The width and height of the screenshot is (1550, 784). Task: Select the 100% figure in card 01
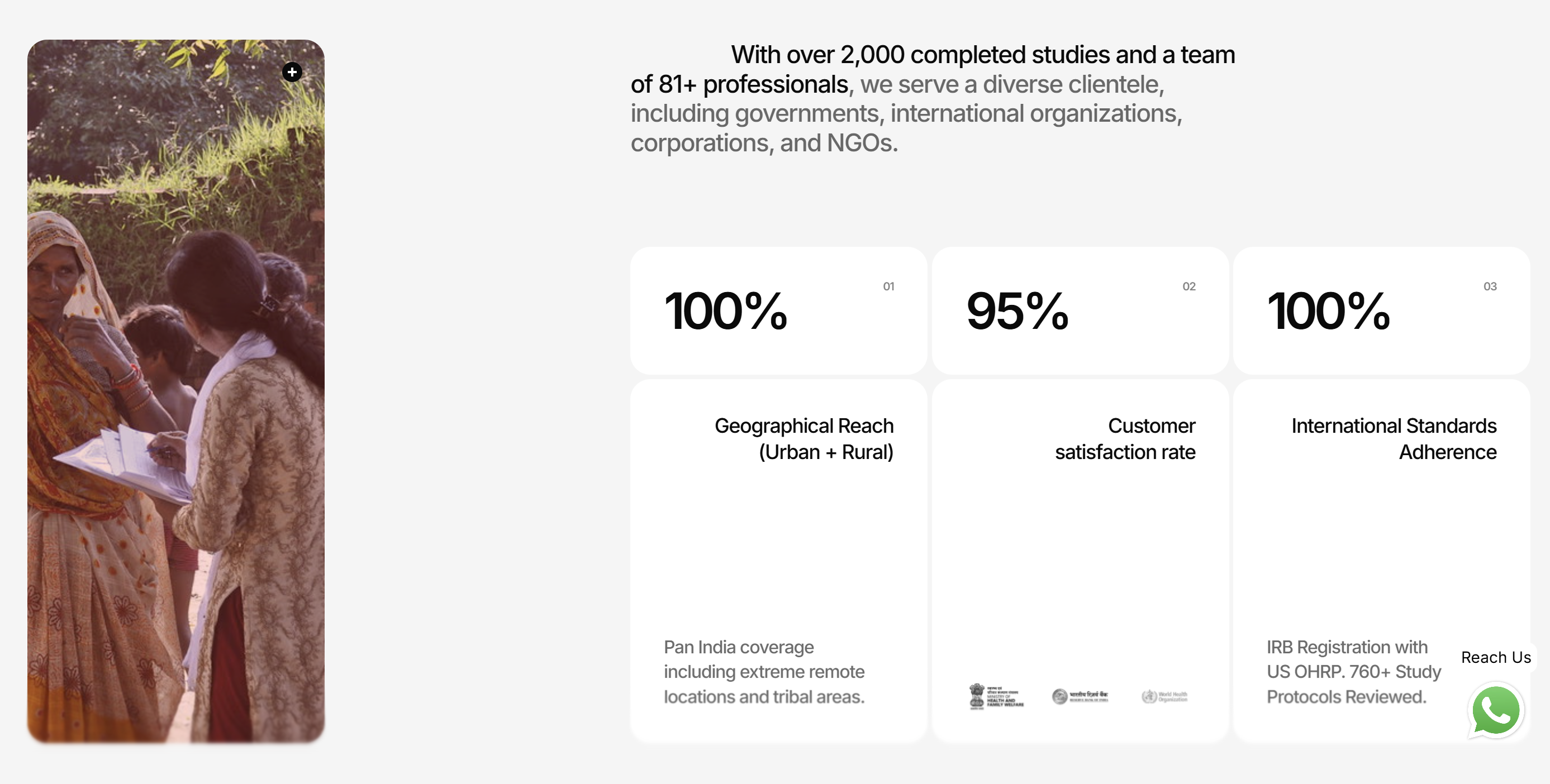(726, 311)
